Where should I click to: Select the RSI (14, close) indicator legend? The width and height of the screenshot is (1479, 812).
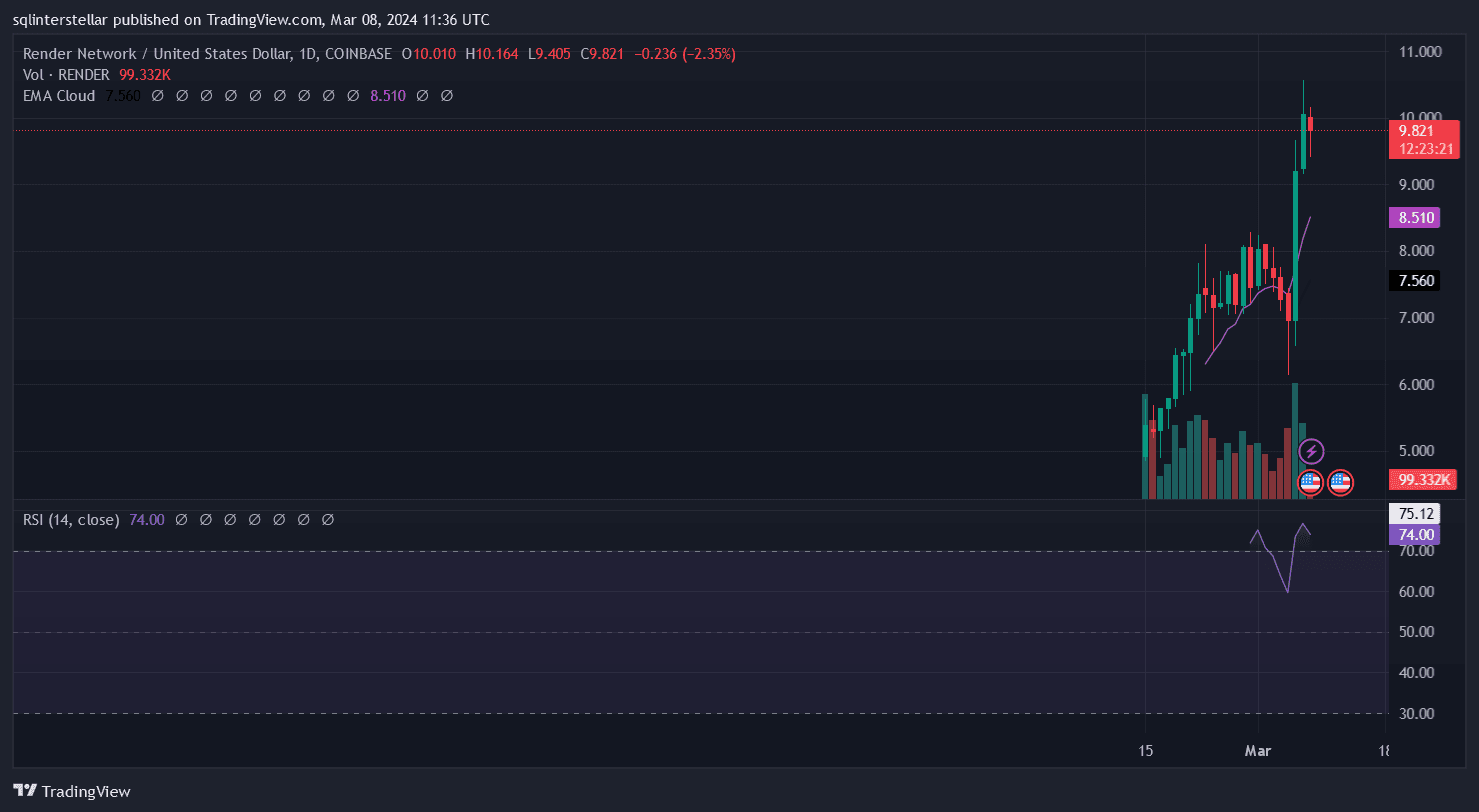(71, 520)
